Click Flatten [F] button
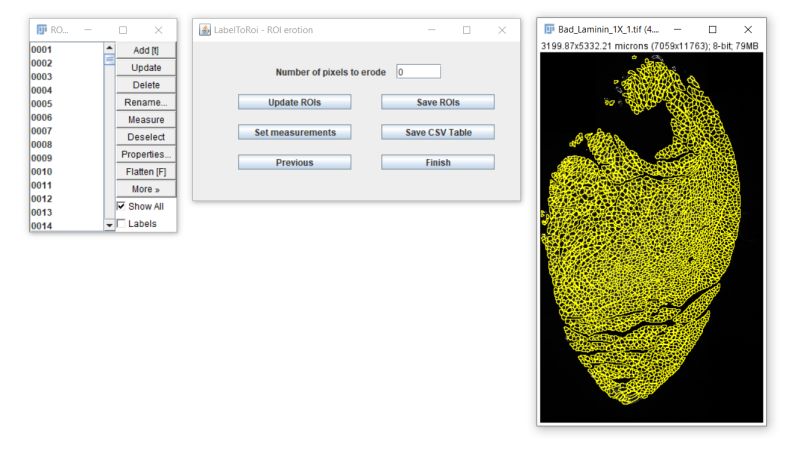Screen dimensions: 800x454 click(146, 171)
